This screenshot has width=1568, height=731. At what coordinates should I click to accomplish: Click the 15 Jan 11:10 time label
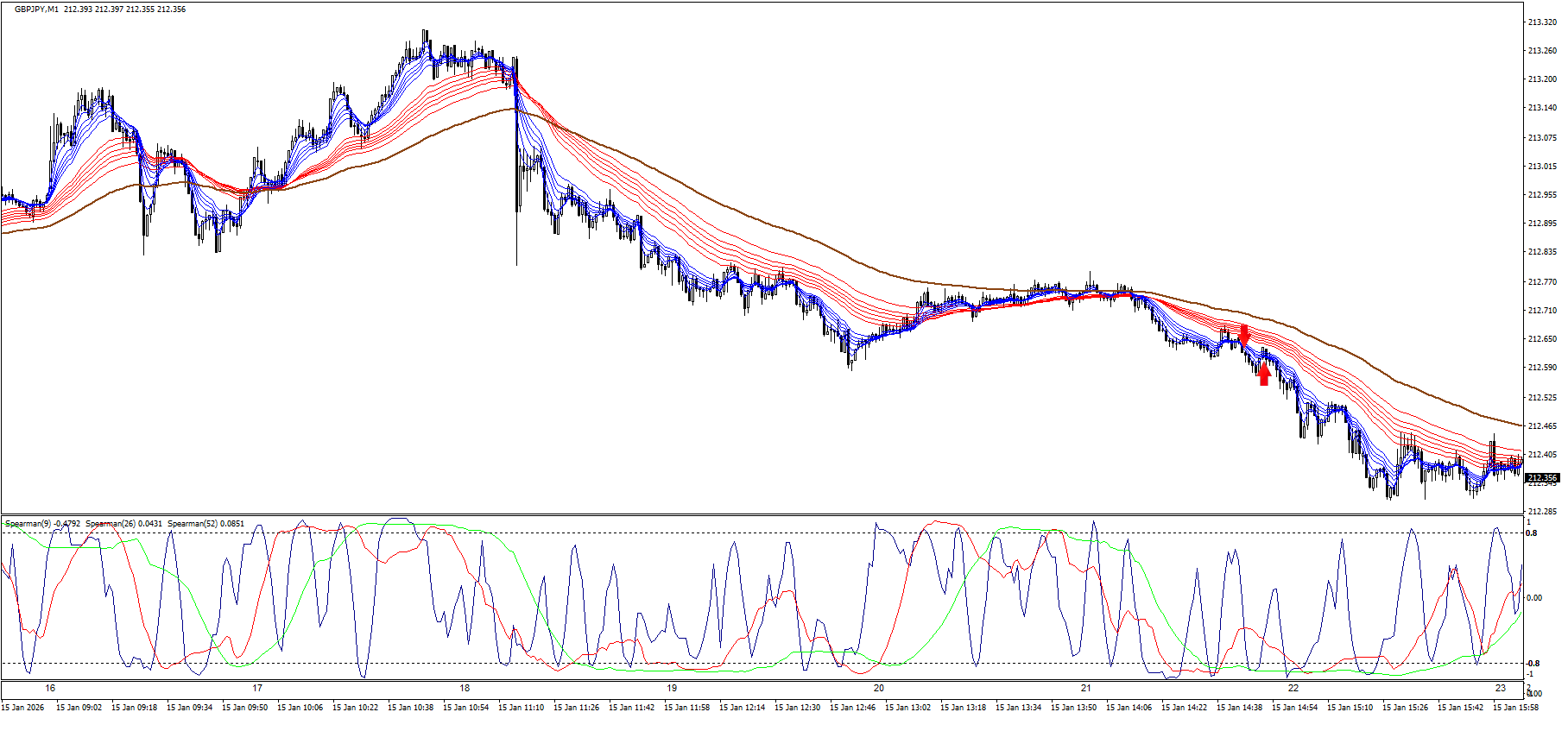tap(522, 708)
